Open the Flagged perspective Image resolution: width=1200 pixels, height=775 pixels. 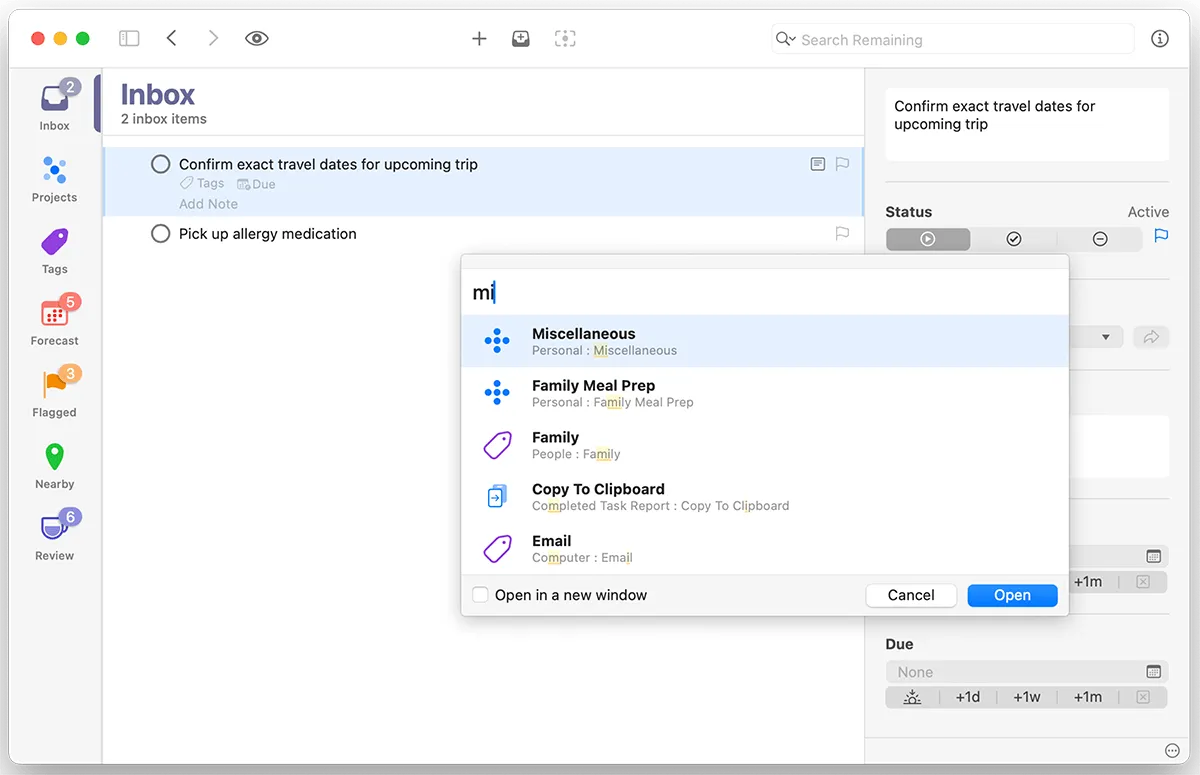coord(54,393)
